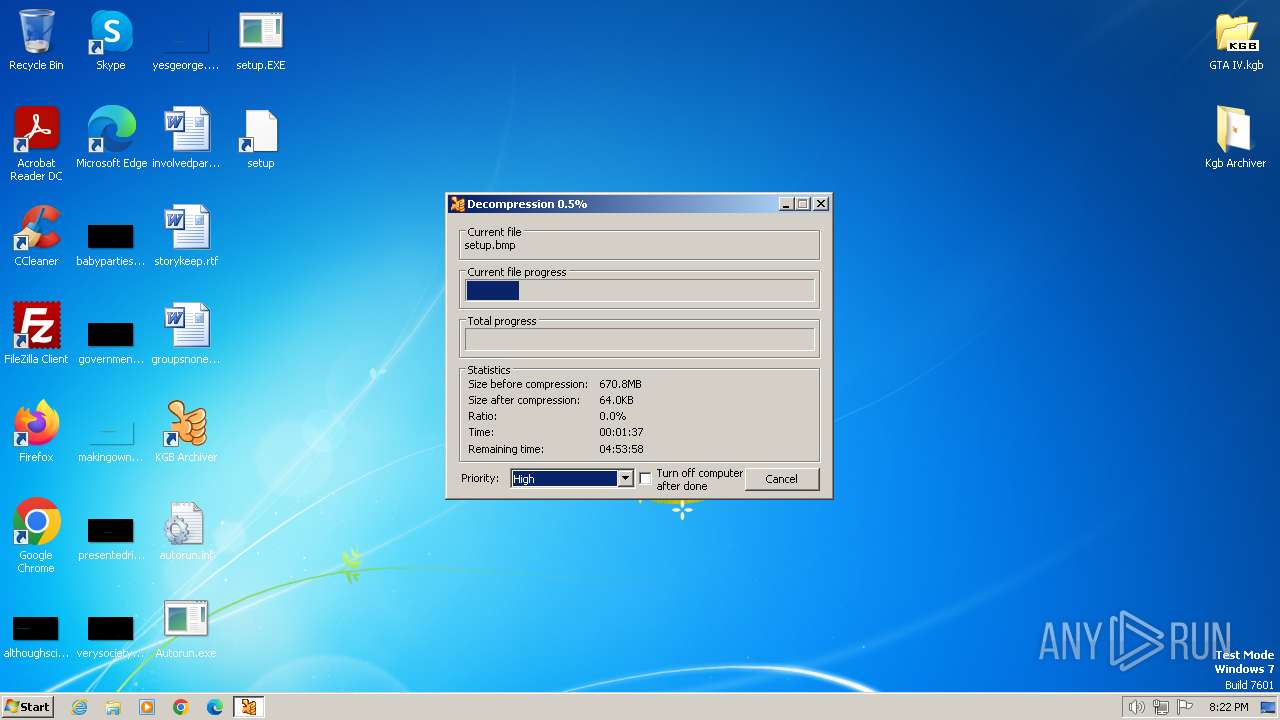Open the Windows Start menu
This screenshot has height=720, width=1280.
point(27,707)
